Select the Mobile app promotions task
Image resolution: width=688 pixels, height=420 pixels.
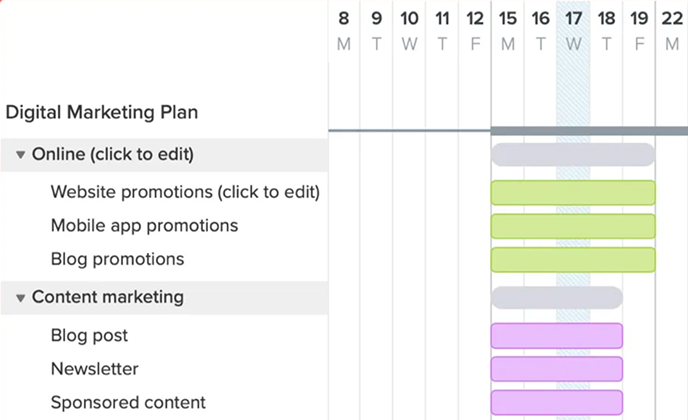(144, 225)
